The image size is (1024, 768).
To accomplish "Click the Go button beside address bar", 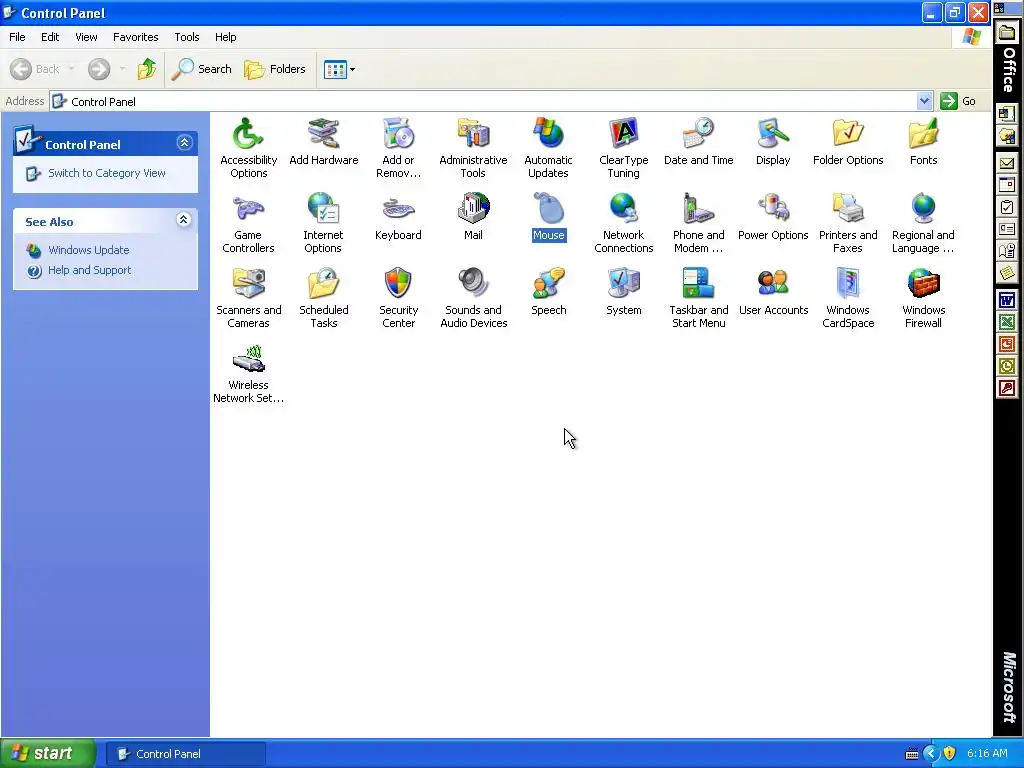I will point(958,101).
